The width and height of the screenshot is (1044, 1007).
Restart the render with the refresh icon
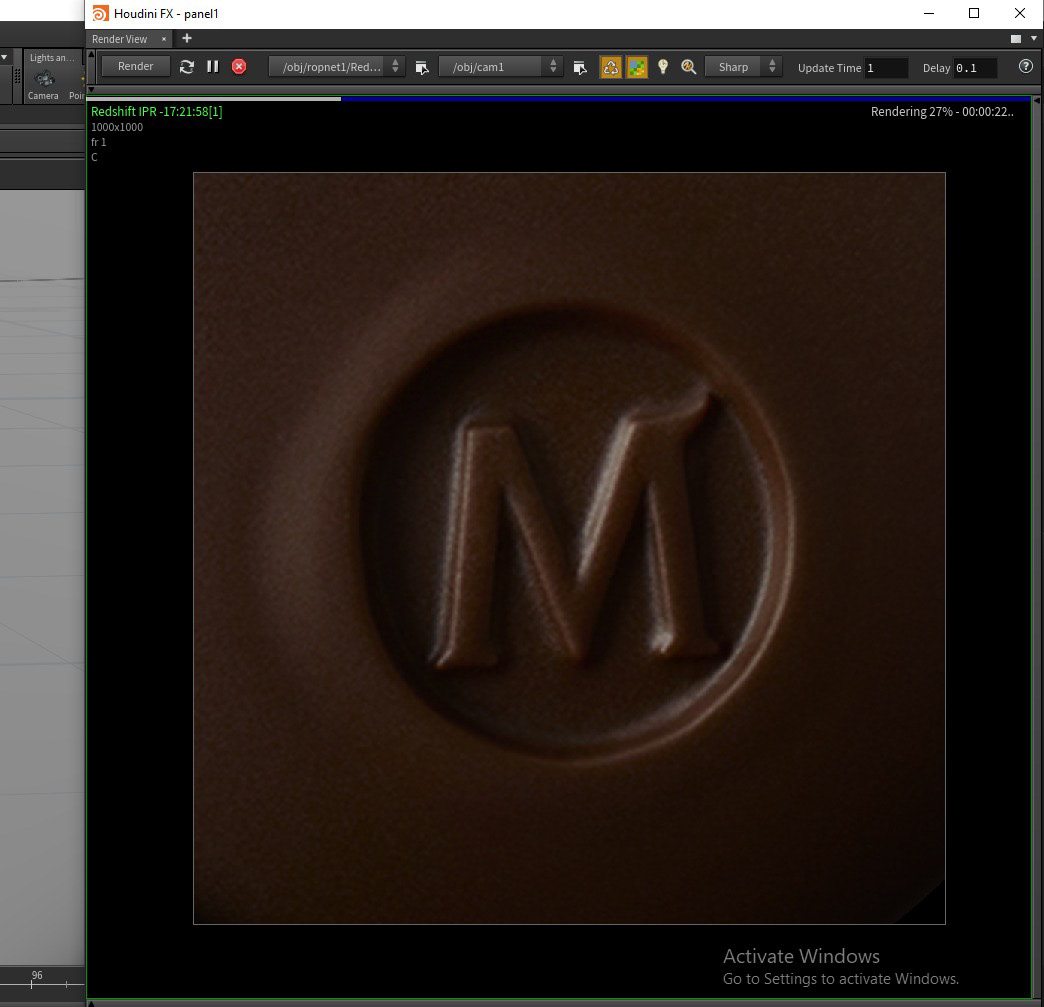[187, 67]
